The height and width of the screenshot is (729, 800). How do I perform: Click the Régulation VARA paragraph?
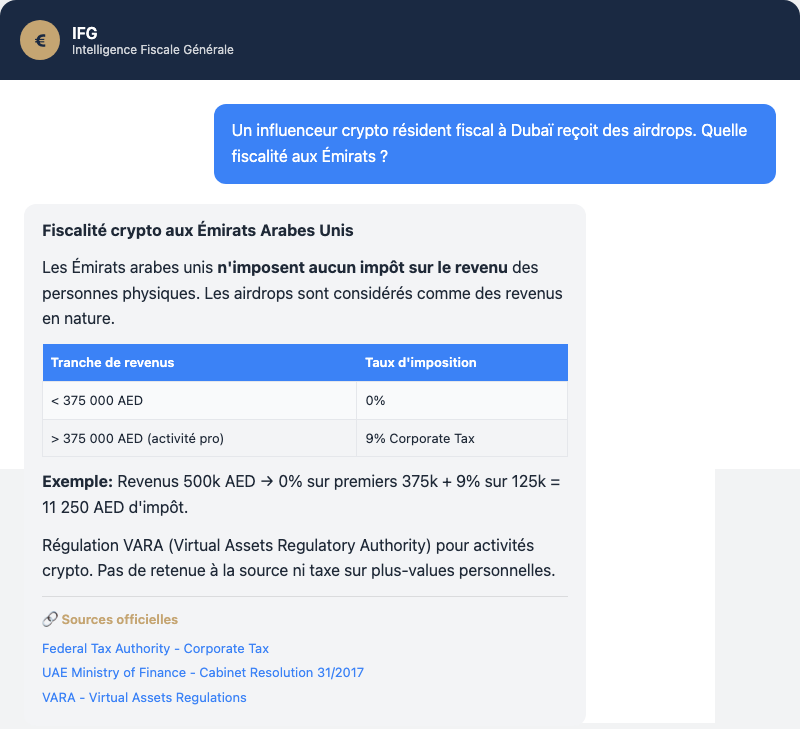(300, 558)
